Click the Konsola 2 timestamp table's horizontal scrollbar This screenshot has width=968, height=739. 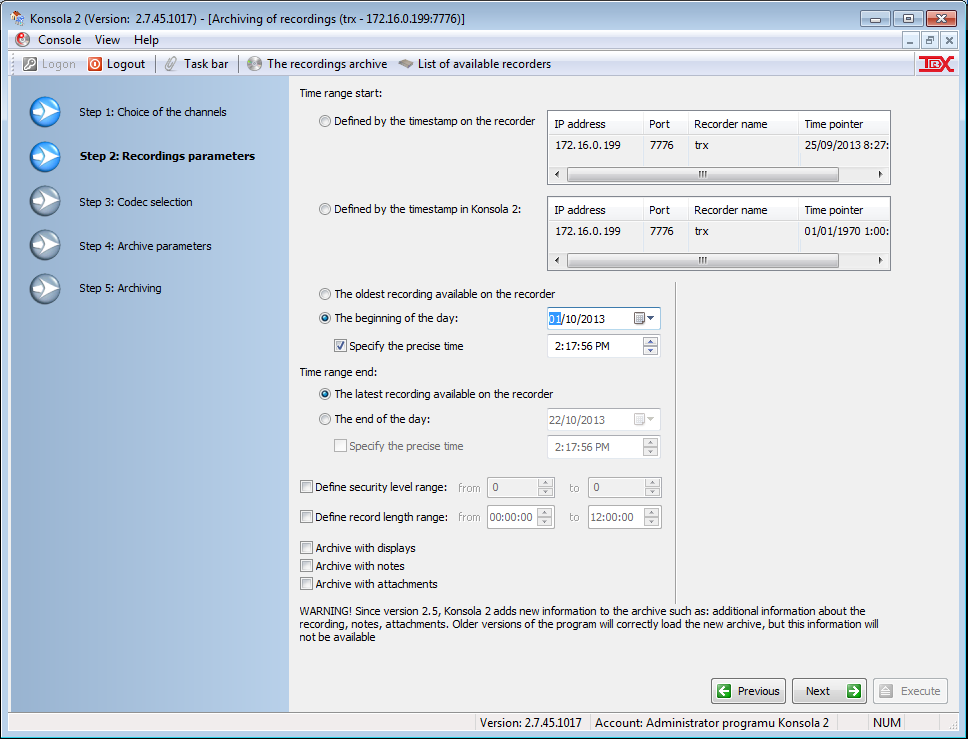tap(703, 261)
